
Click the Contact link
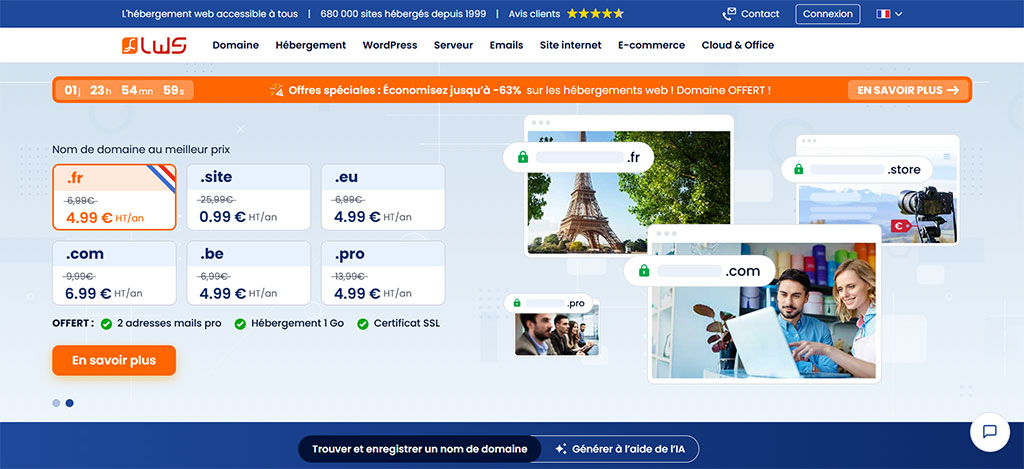[x=760, y=14]
